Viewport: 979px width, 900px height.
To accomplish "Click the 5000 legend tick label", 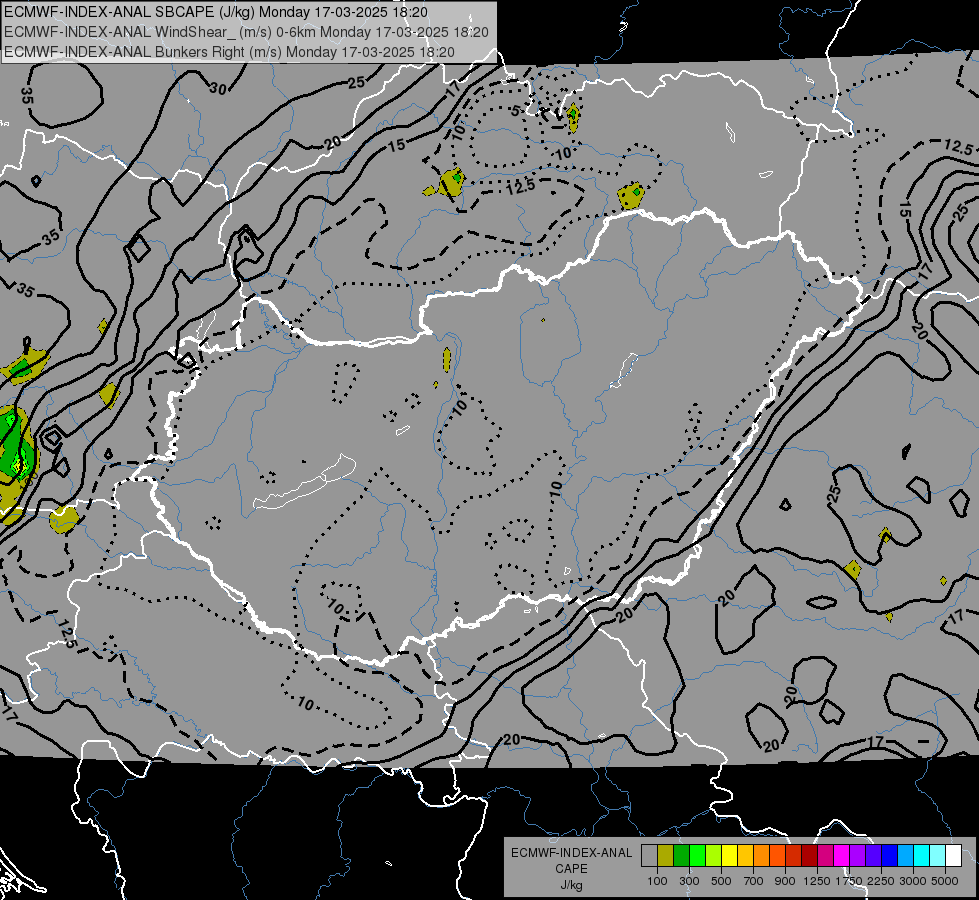I will [945, 881].
